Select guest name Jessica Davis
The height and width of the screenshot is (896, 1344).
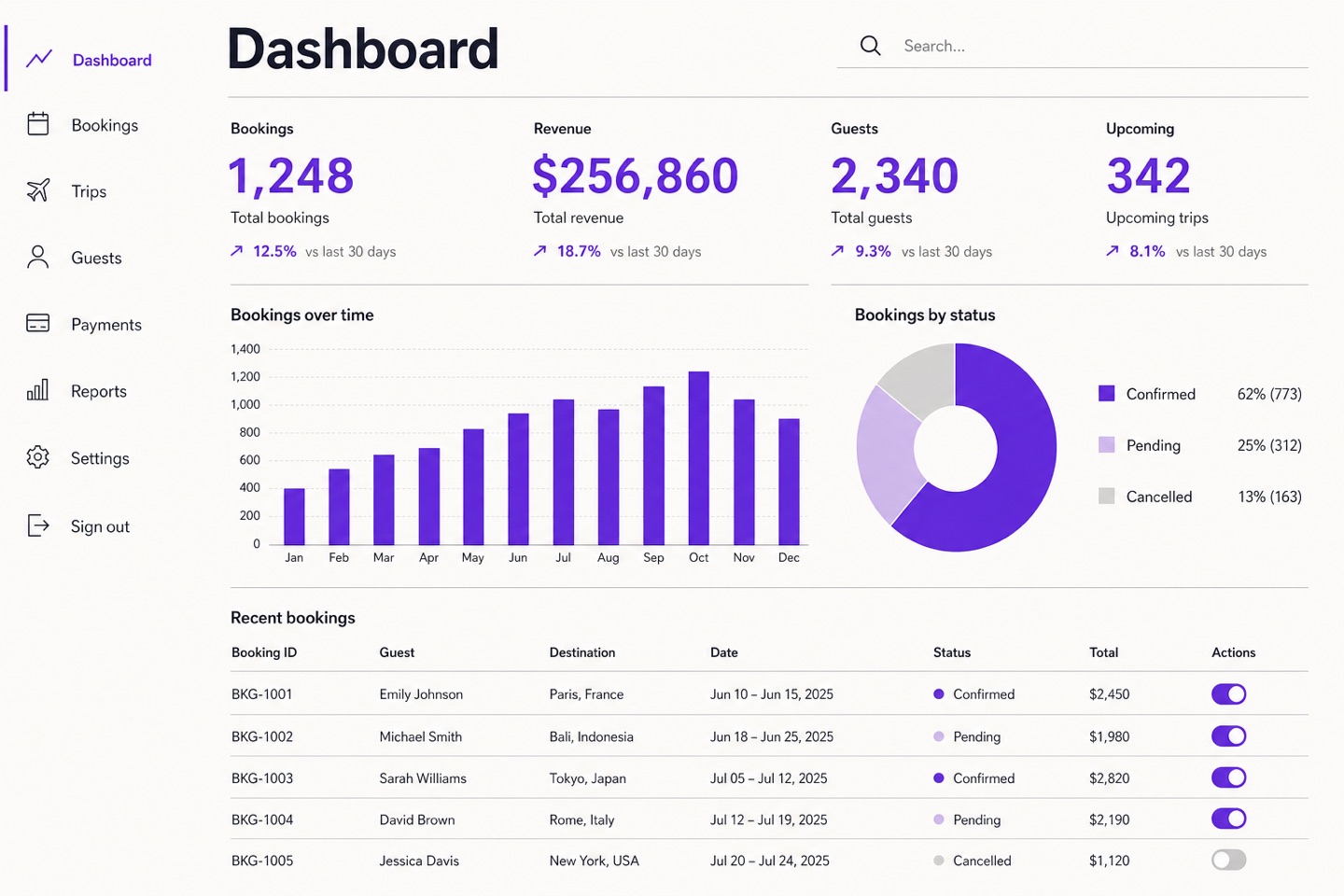pos(419,861)
